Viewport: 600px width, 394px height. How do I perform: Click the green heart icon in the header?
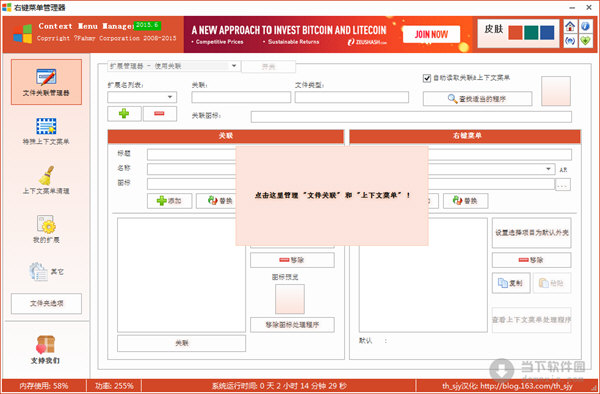pos(585,41)
